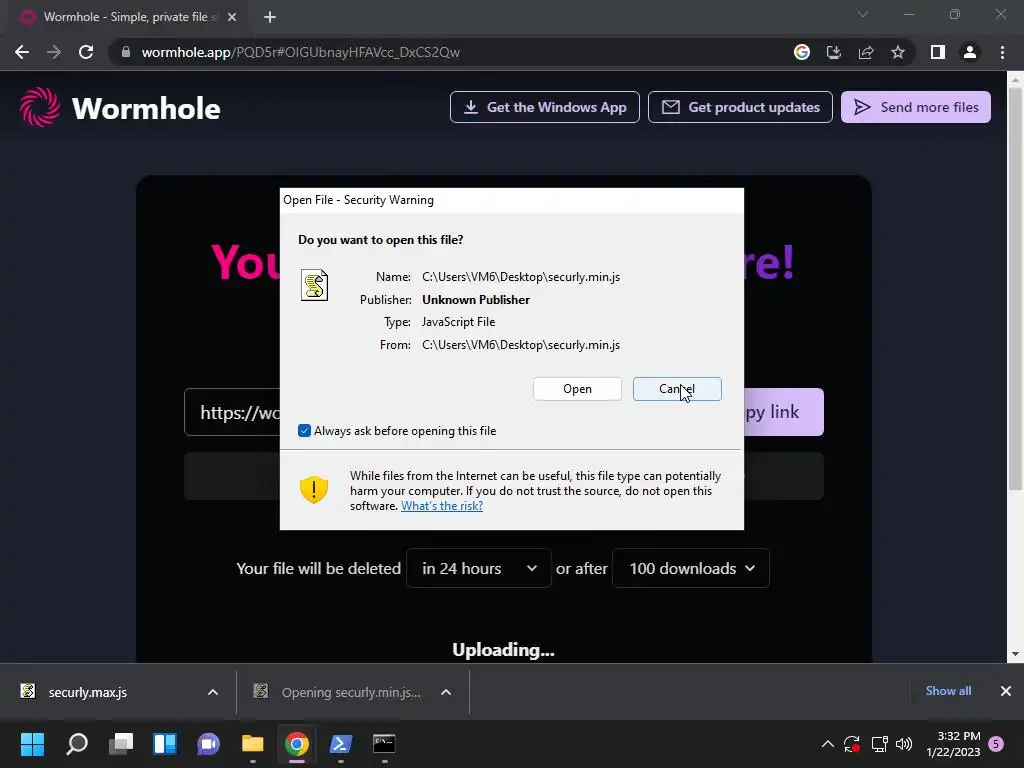Open File Explorer from the taskbar

coord(253,744)
